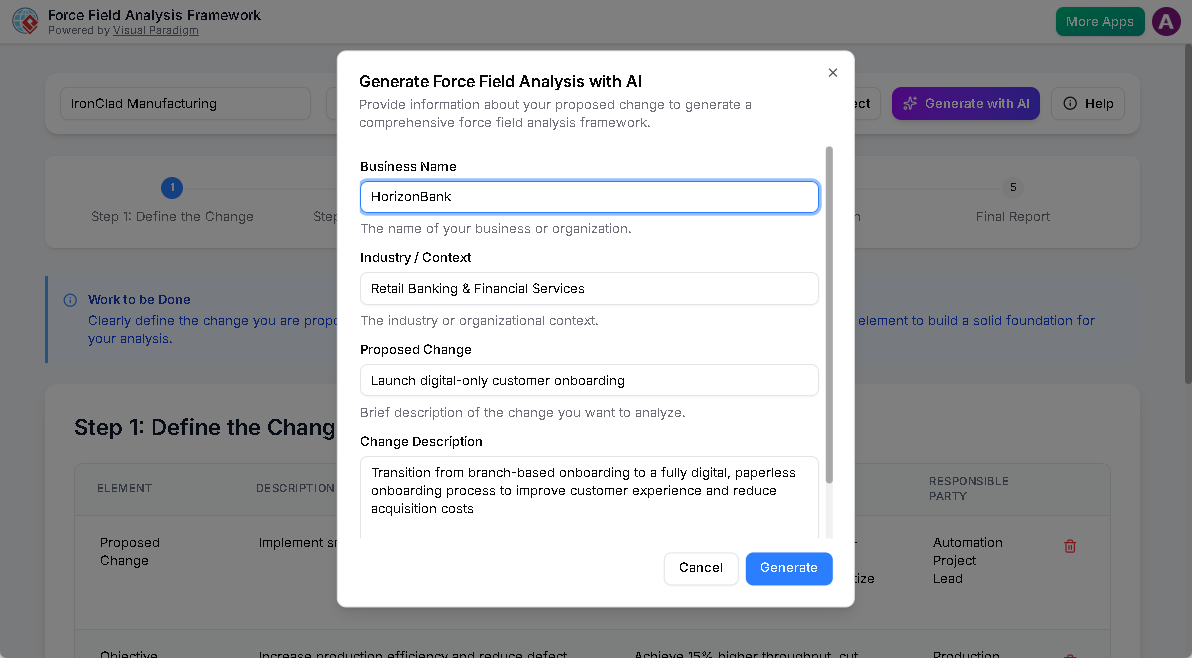Click inside the Change Description textarea
1192x658 pixels.
[x=589, y=490]
